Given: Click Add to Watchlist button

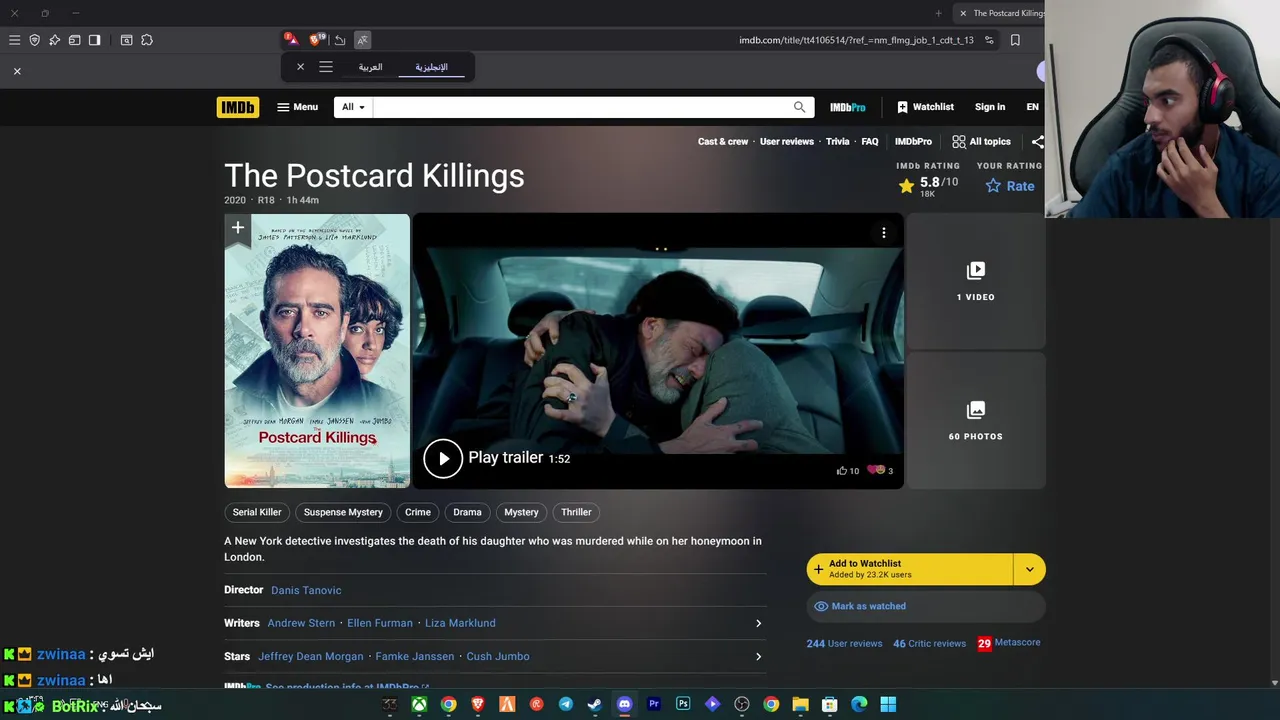Looking at the screenshot, I should tap(910, 569).
